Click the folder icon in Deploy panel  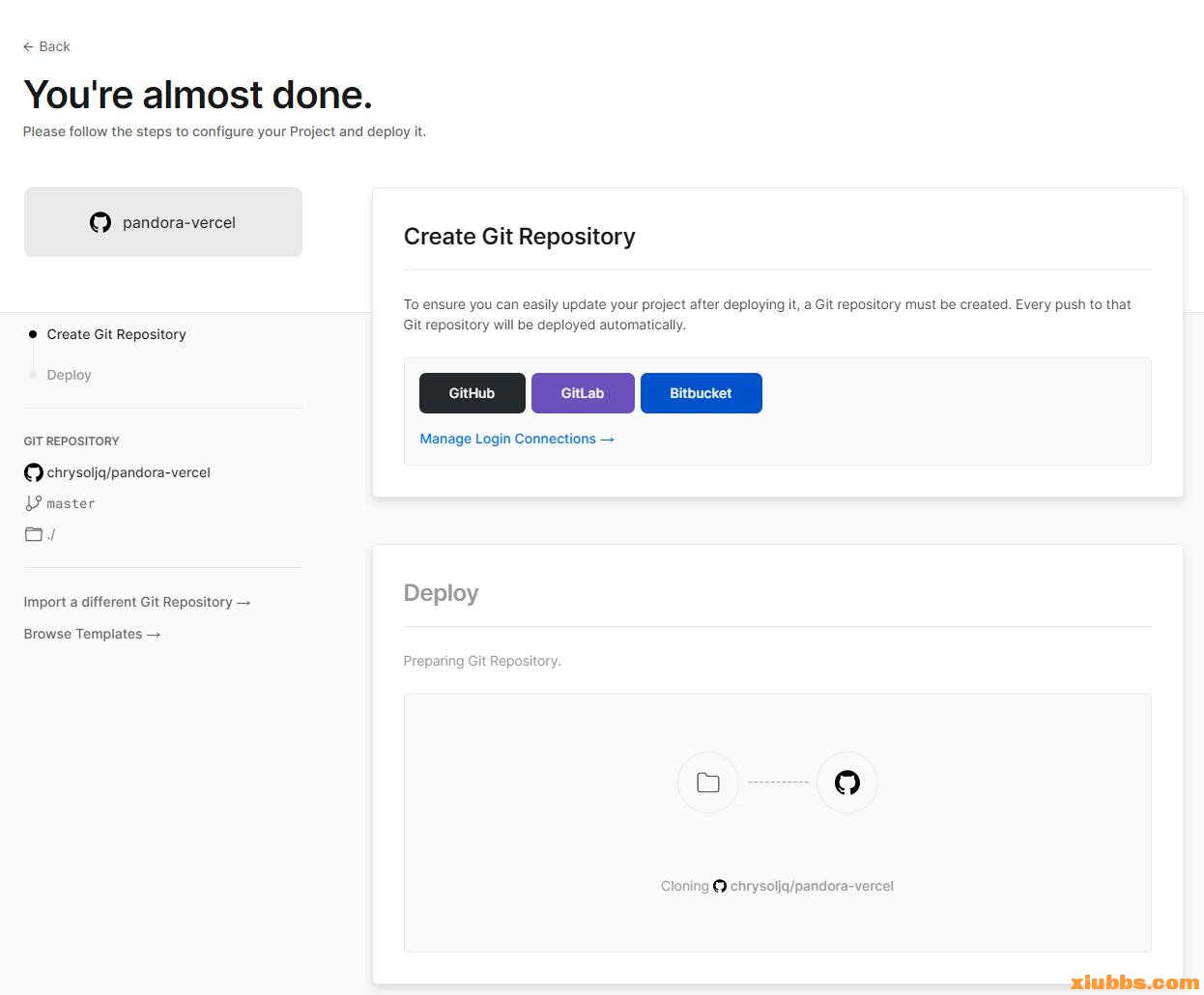click(707, 782)
